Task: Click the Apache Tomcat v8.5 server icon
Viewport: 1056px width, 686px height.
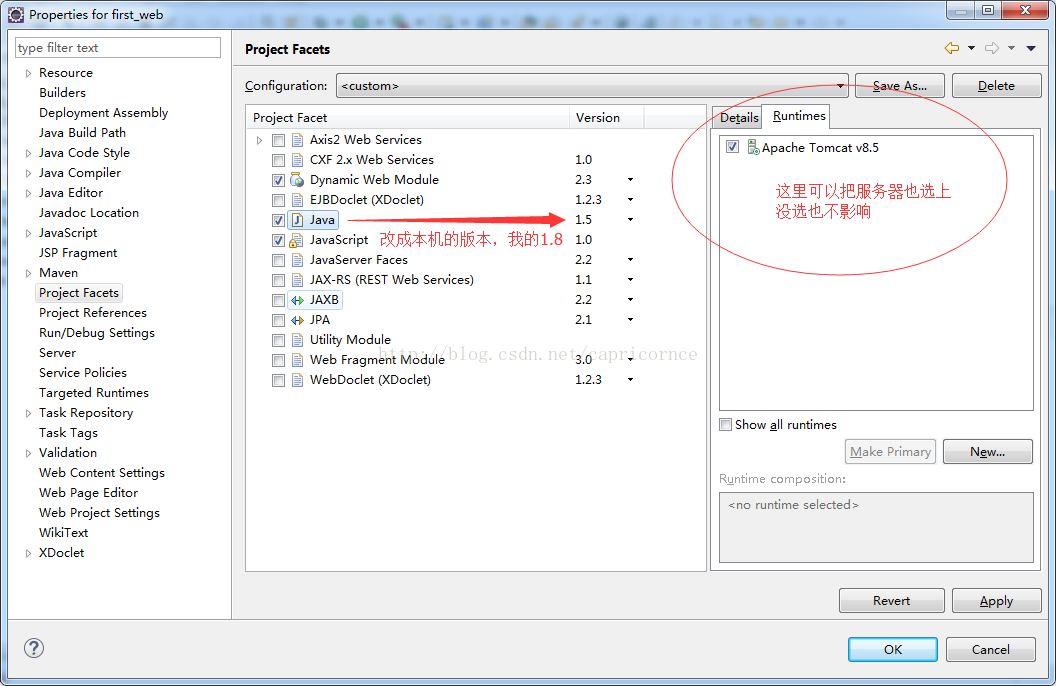Action: (x=753, y=147)
